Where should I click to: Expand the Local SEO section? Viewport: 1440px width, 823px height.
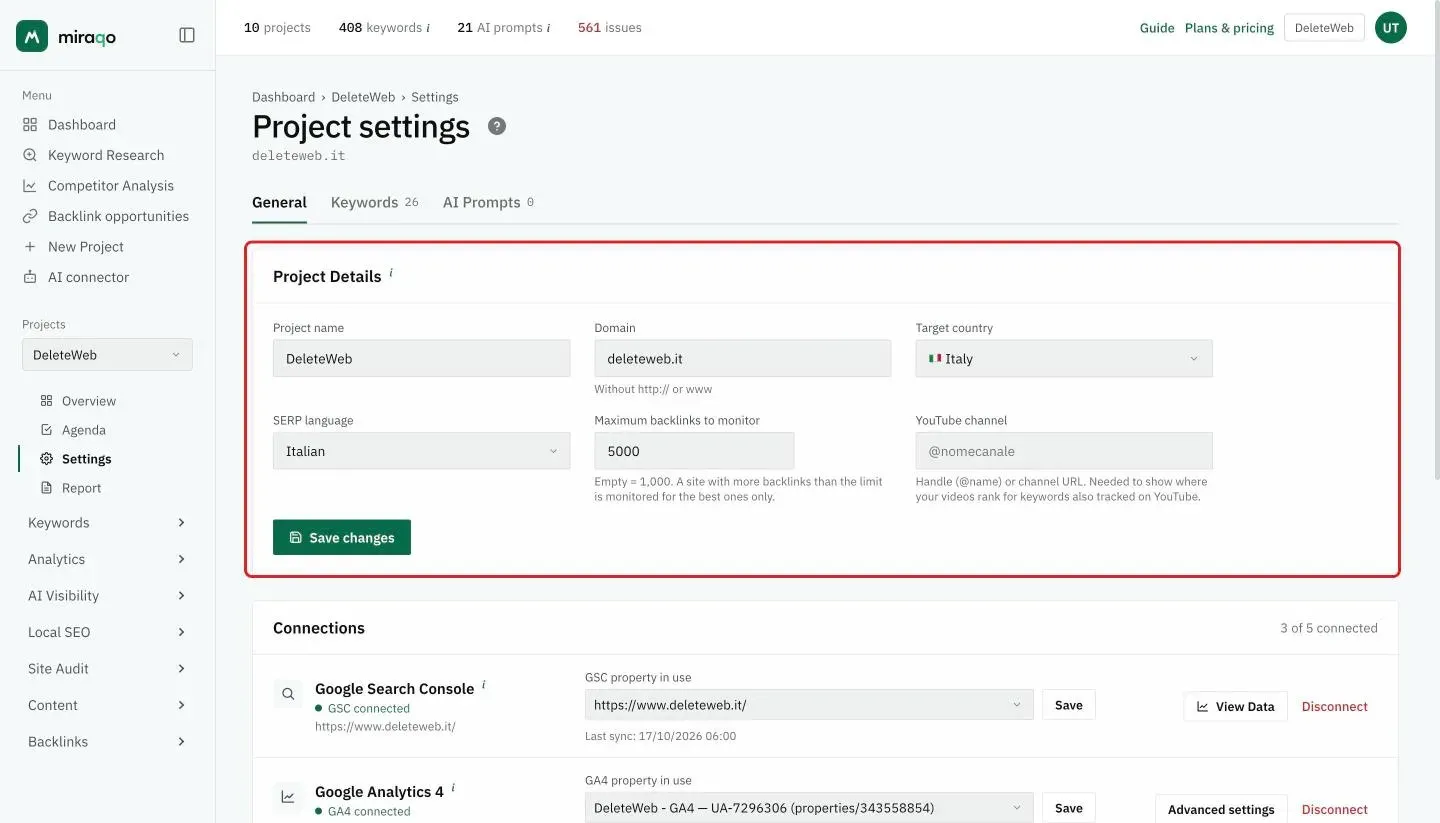[107, 632]
